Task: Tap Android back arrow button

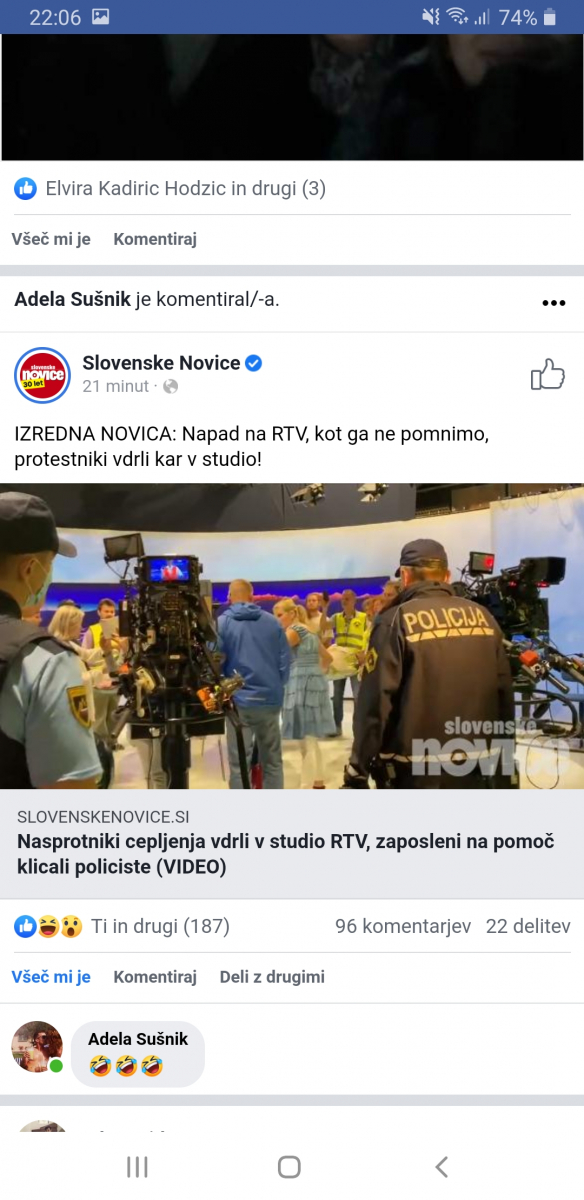Action: pyautogui.click(x=442, y=1166)
